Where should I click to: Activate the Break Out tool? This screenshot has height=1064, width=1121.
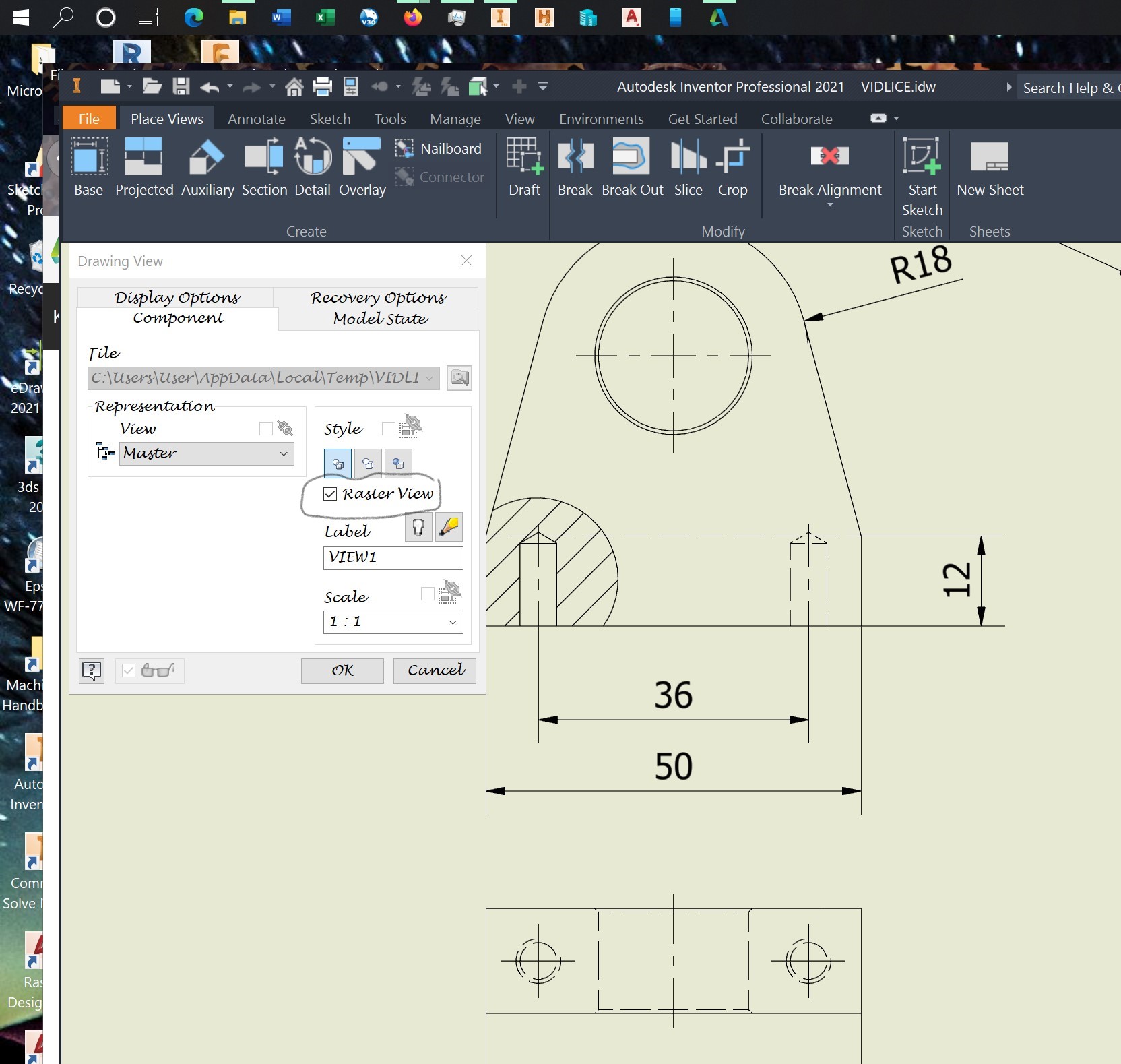[631, 167]
